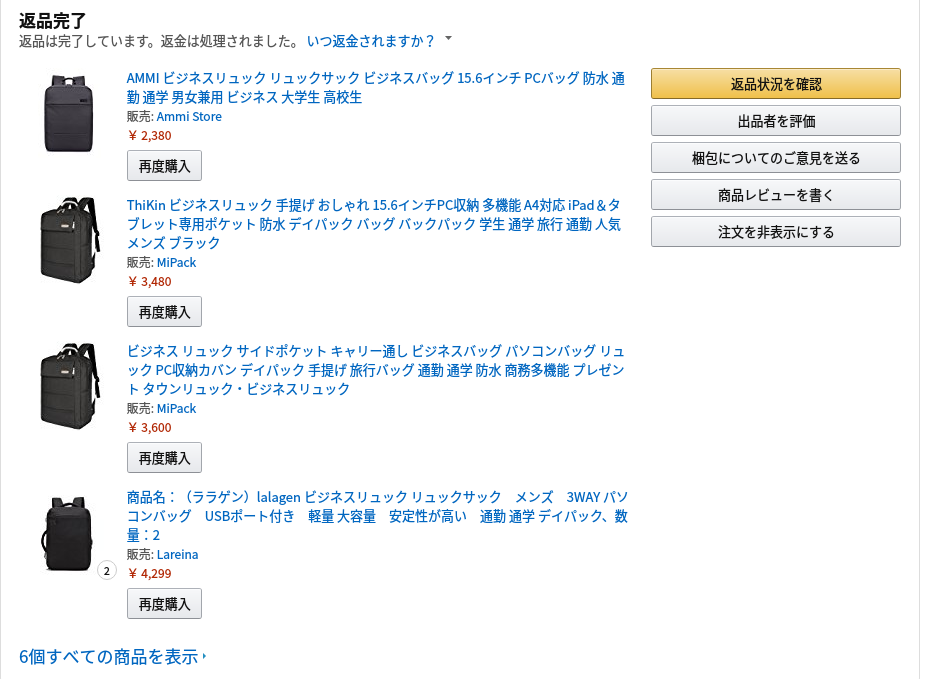Click 商品レビューを書く button
Viewport: 926px width, 679px height.
(x=775, y=195)
